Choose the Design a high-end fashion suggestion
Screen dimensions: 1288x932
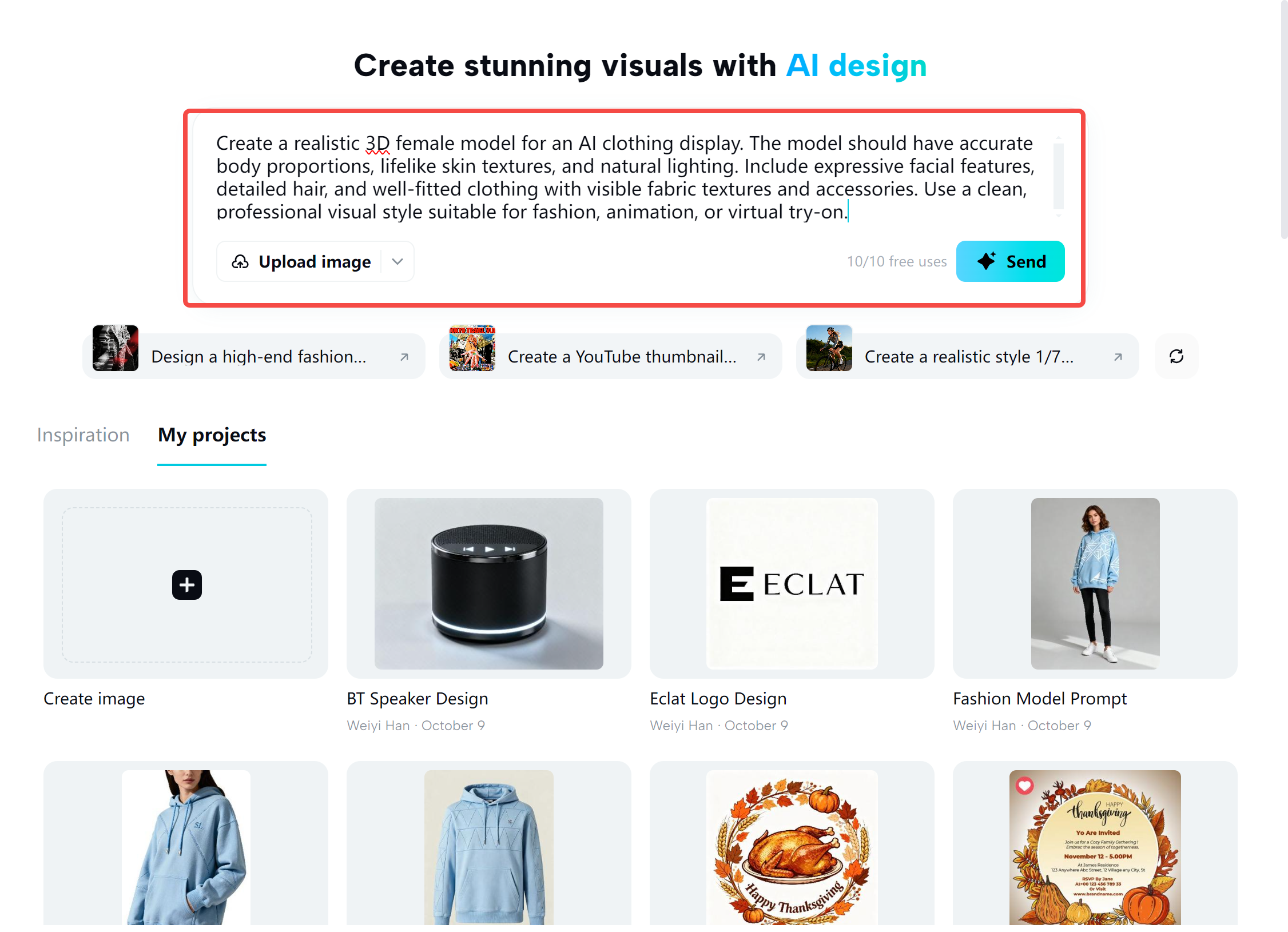point(259,357)
